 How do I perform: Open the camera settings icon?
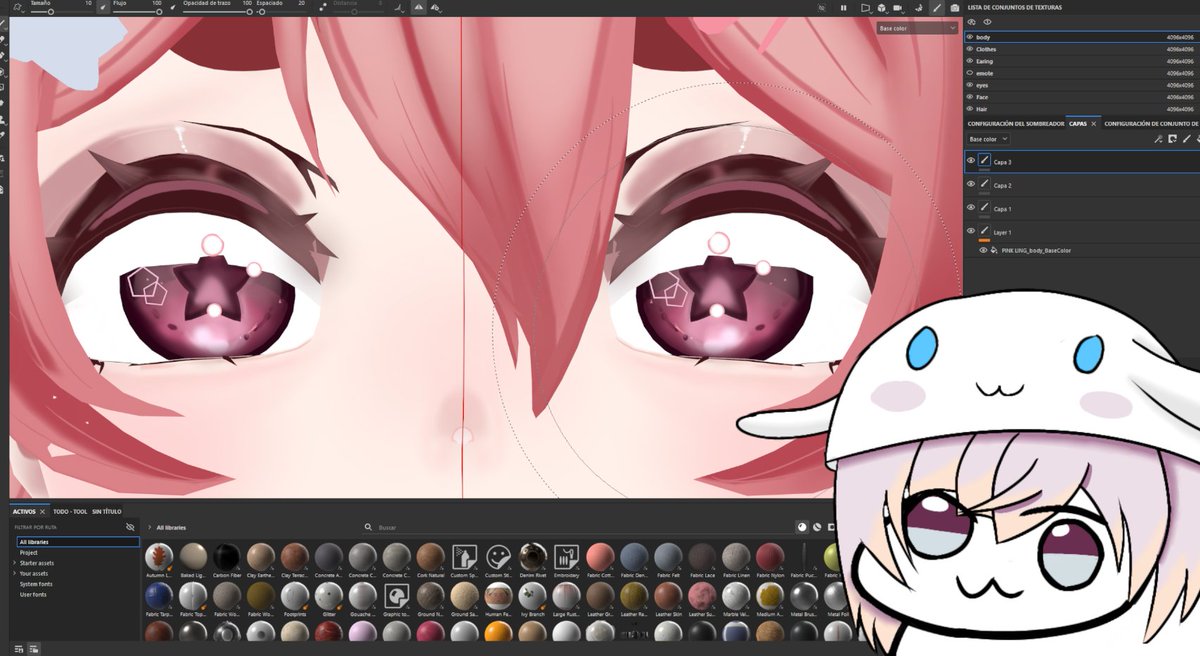click(x=901, y=7)
